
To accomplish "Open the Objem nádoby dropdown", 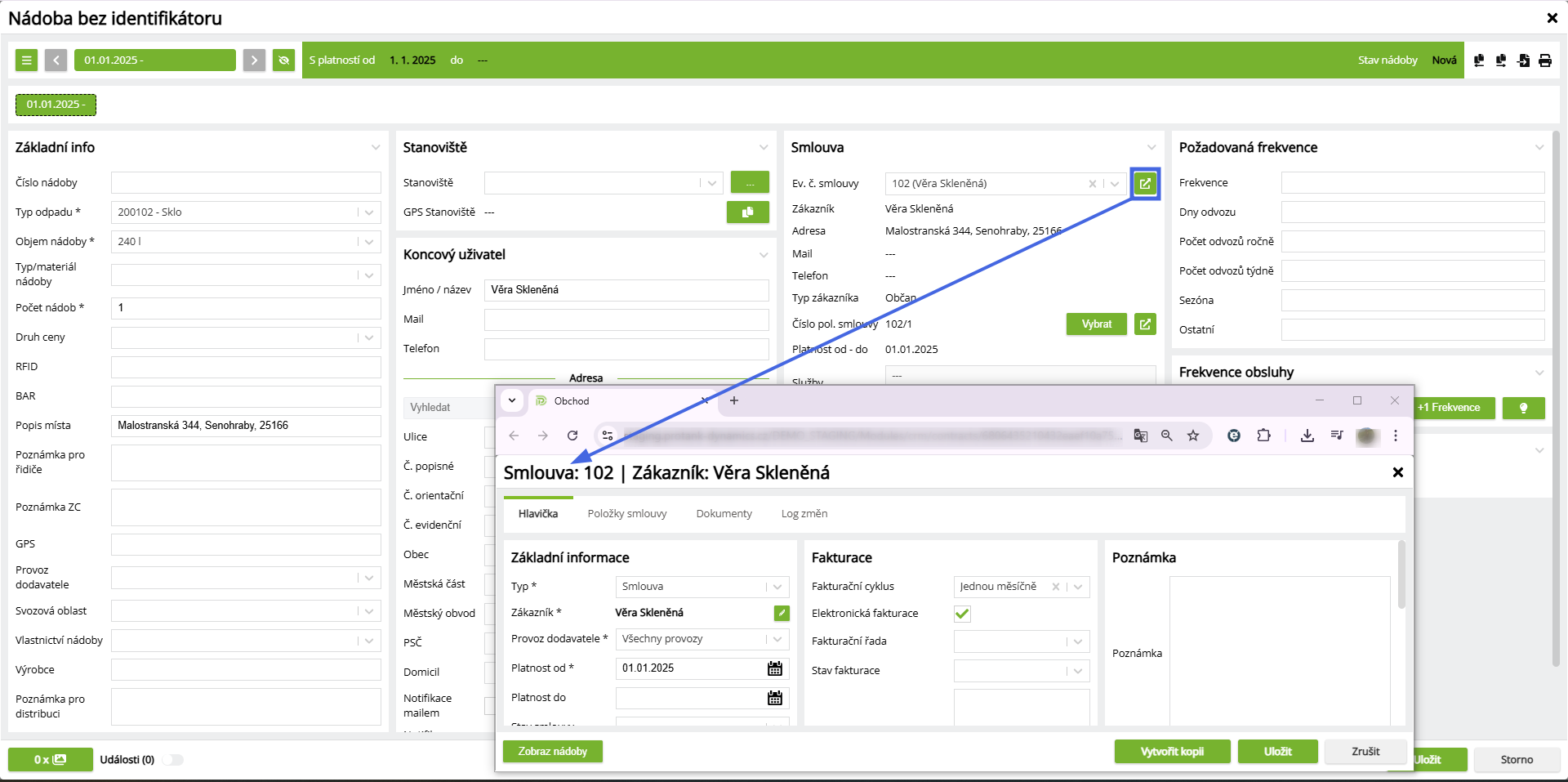I will coord(369,242).
